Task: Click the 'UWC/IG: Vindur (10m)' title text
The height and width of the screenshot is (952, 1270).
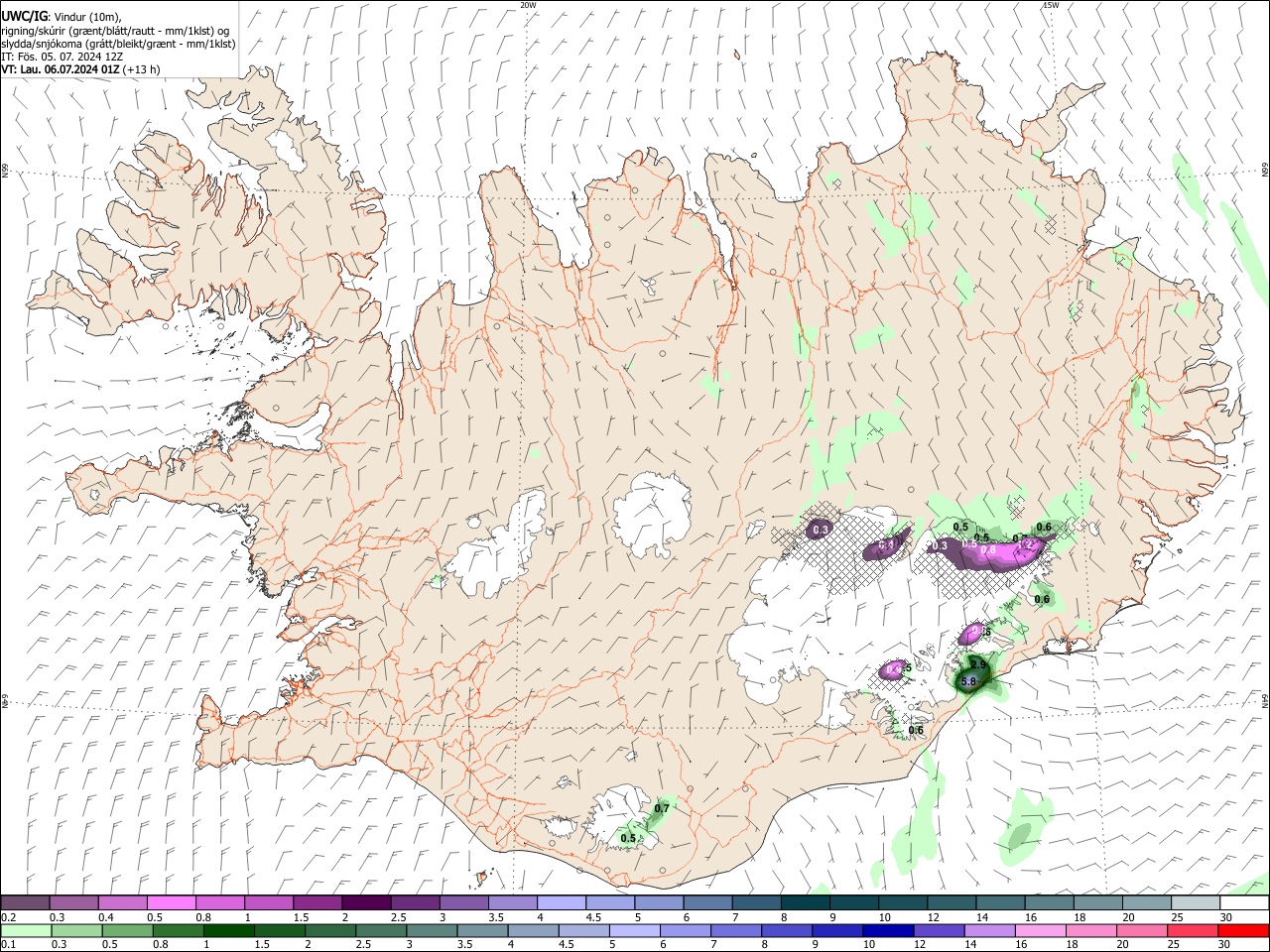Action: point(62,17)
